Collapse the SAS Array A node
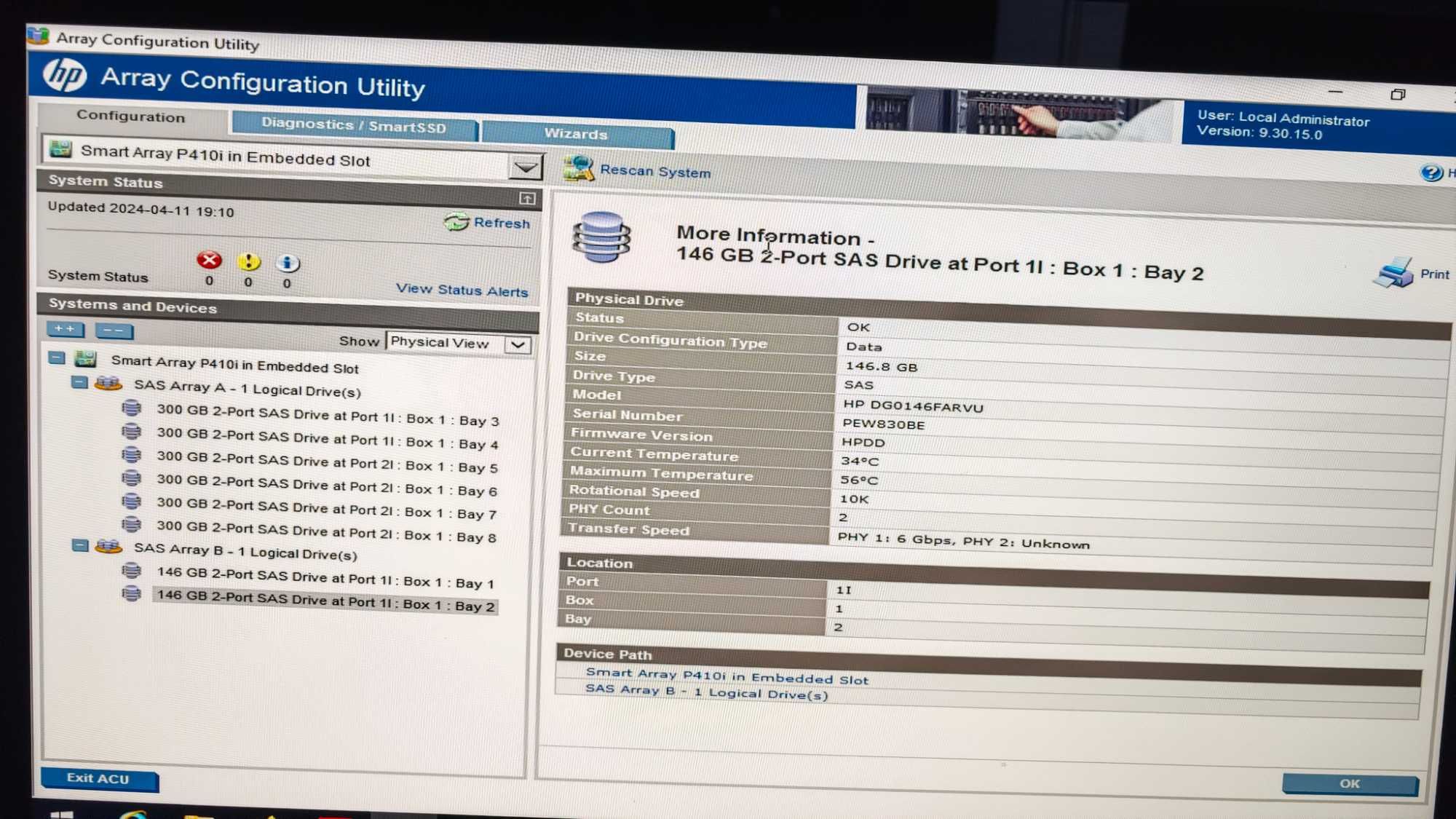1456x819 pixels. tap(79, 382)
